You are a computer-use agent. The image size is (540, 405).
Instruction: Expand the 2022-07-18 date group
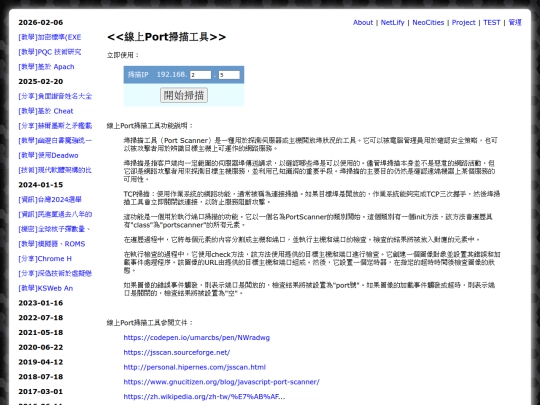click(41, 318)
